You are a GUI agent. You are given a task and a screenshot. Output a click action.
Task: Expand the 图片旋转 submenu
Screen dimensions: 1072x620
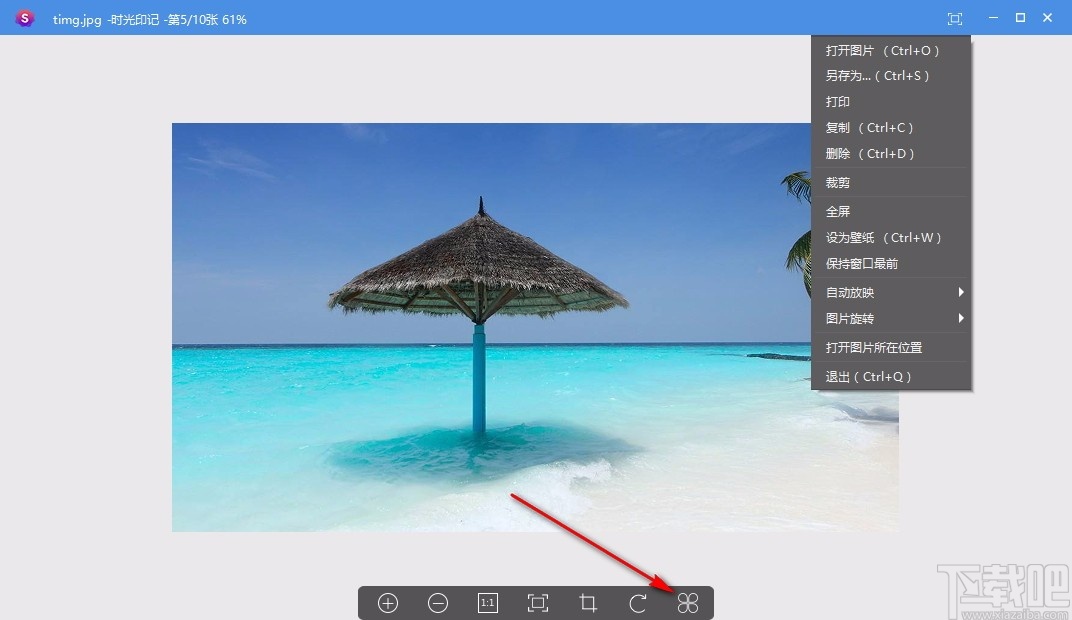click(891, 319)
